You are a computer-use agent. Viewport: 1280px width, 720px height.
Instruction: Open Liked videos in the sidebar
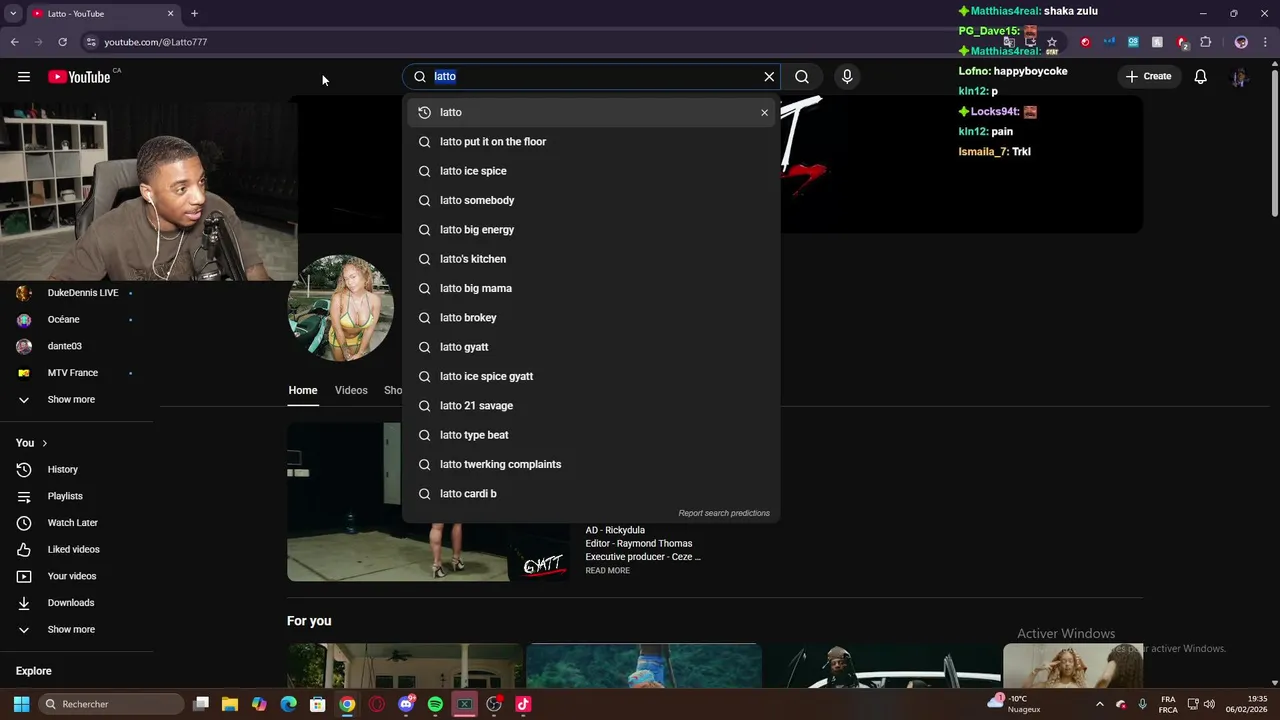point(77,550)
